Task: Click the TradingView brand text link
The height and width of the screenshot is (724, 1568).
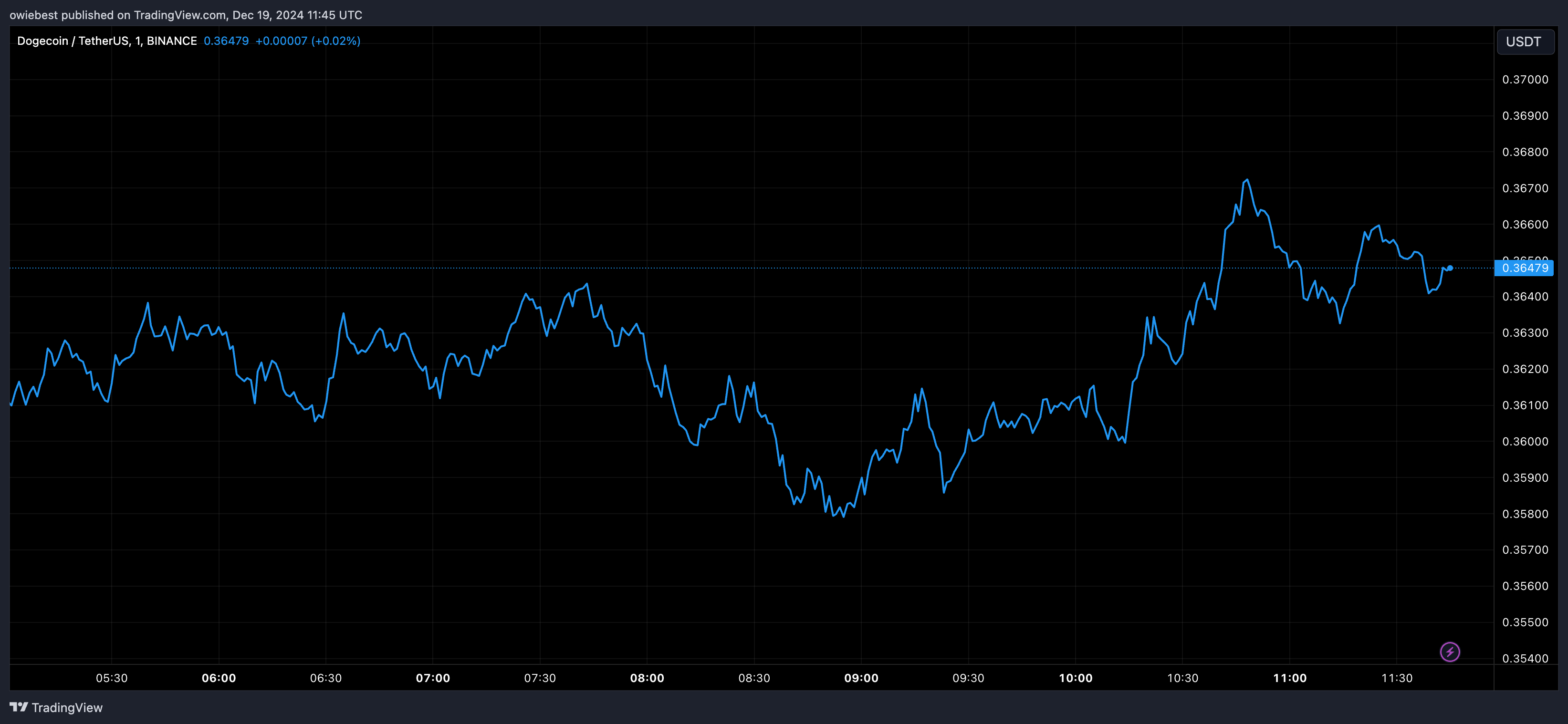Action: 67,708
